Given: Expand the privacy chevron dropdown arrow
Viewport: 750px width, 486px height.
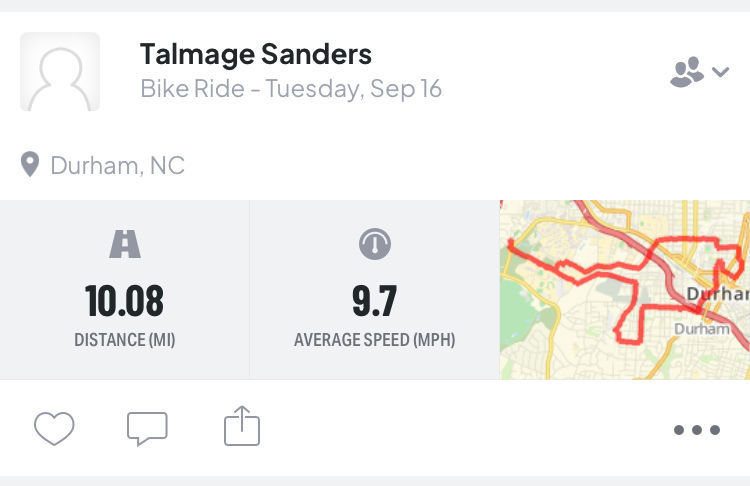Looking at the screenshot, I should click(x=721, y=72).
